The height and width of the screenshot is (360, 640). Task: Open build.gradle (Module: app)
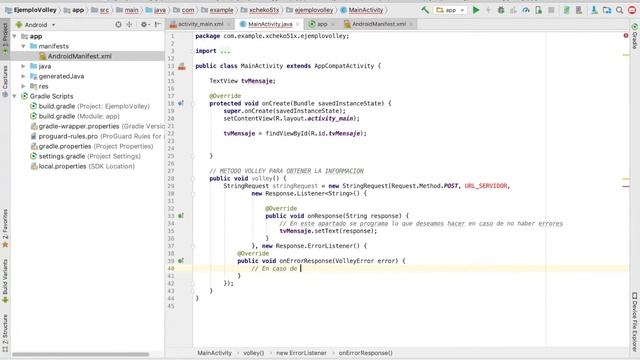point(75,116)
